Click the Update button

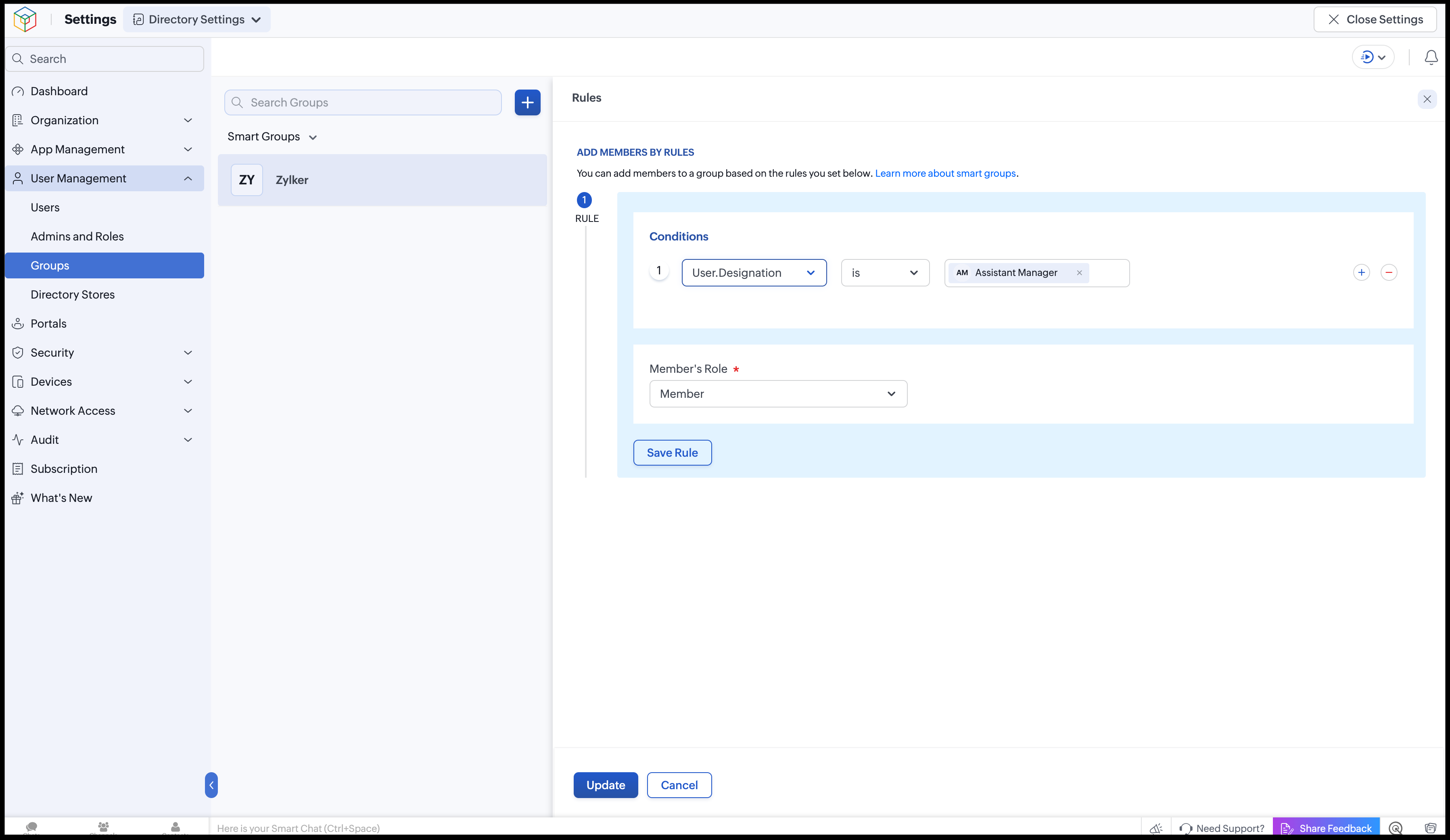(x=605, y=785)
